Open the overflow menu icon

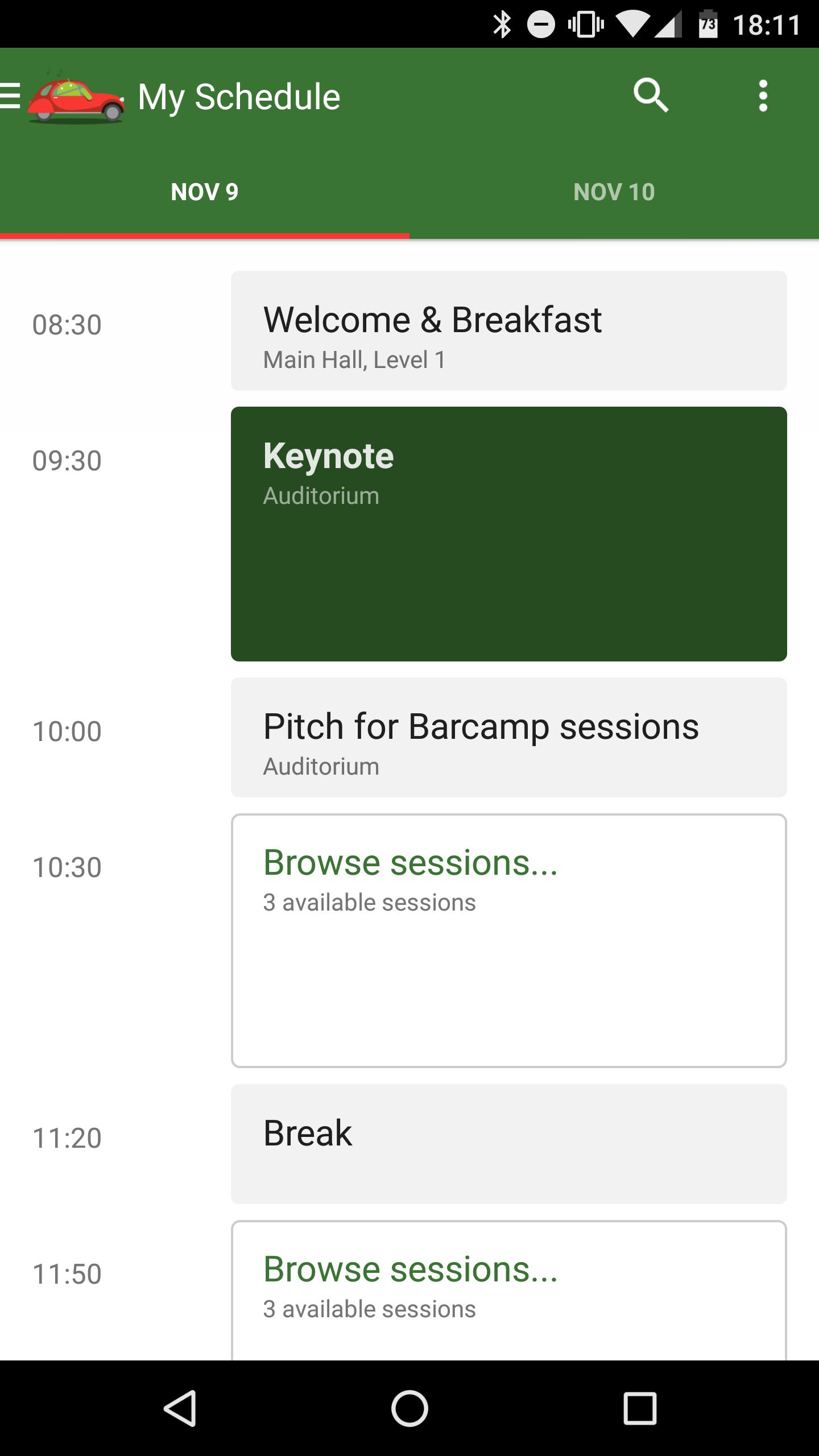click(763, 96)
